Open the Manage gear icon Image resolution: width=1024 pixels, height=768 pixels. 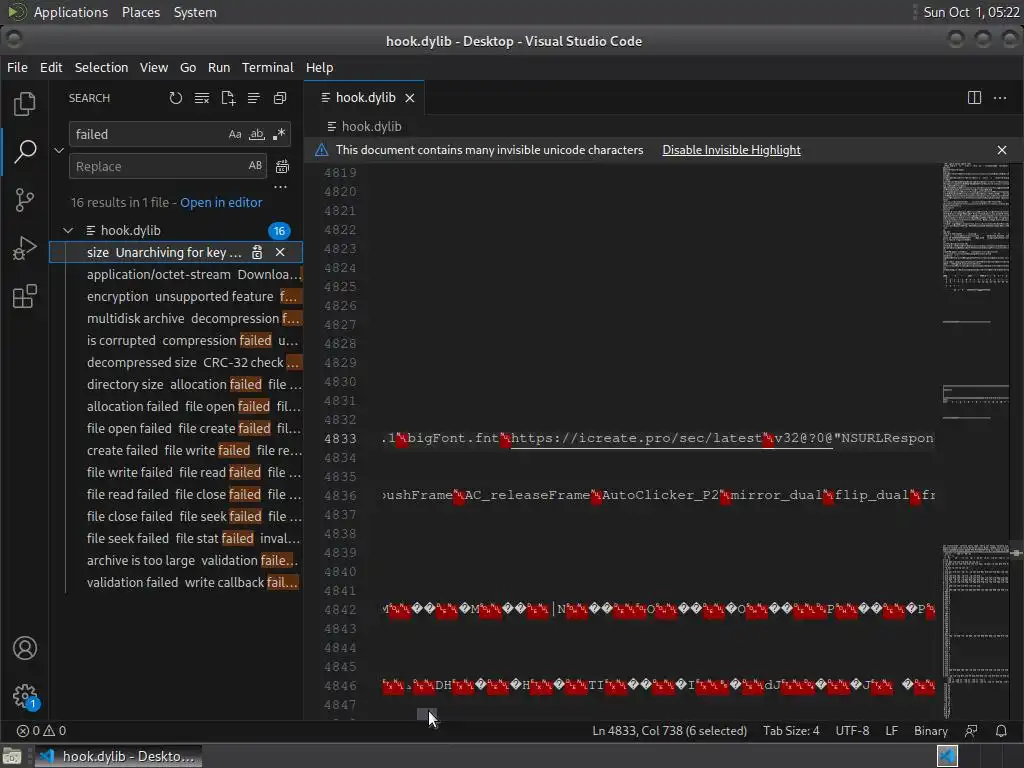point(25,696)
